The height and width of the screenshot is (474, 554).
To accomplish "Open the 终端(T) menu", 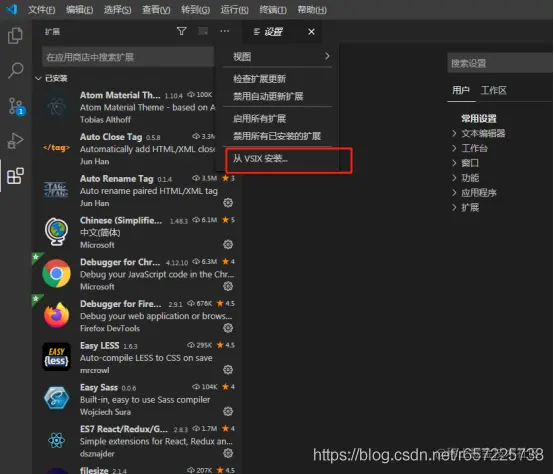I will [273, 10].
